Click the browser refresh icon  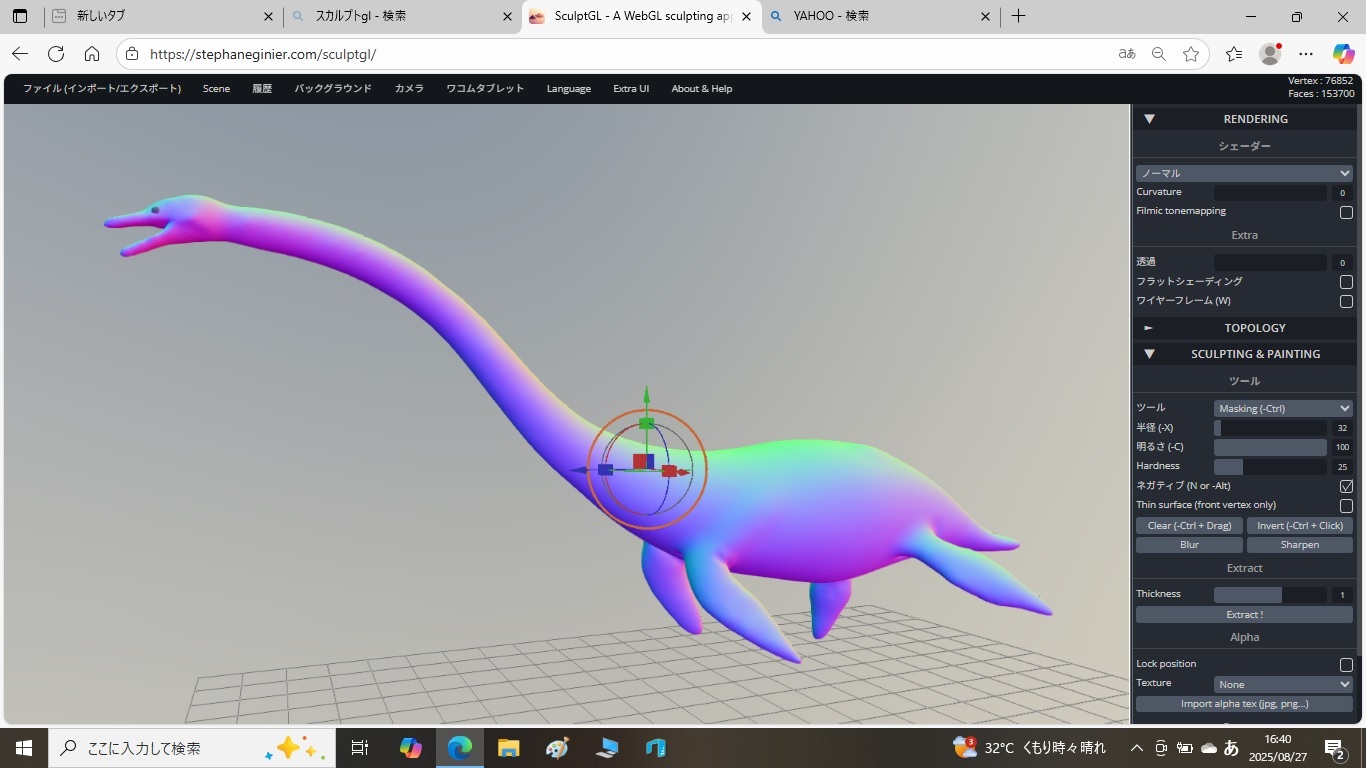pyautogui.click(x=56, y=54)
